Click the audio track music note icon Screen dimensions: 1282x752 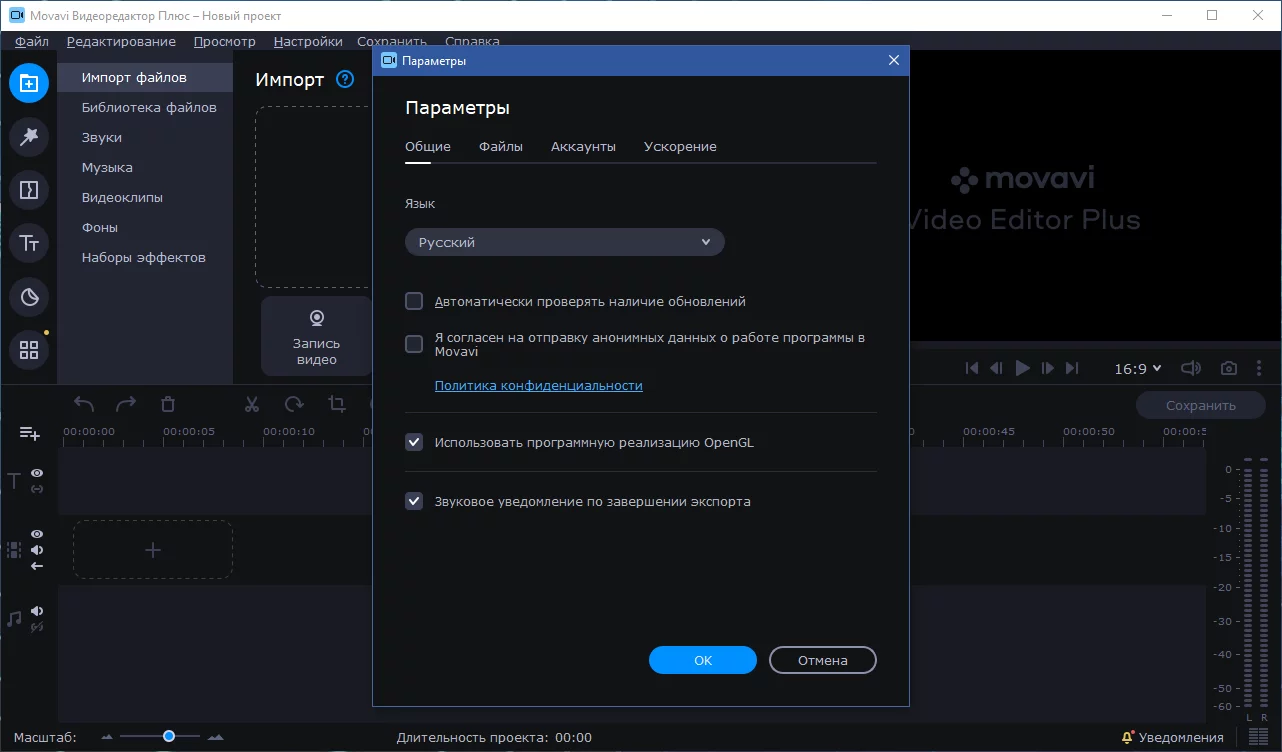14,619
